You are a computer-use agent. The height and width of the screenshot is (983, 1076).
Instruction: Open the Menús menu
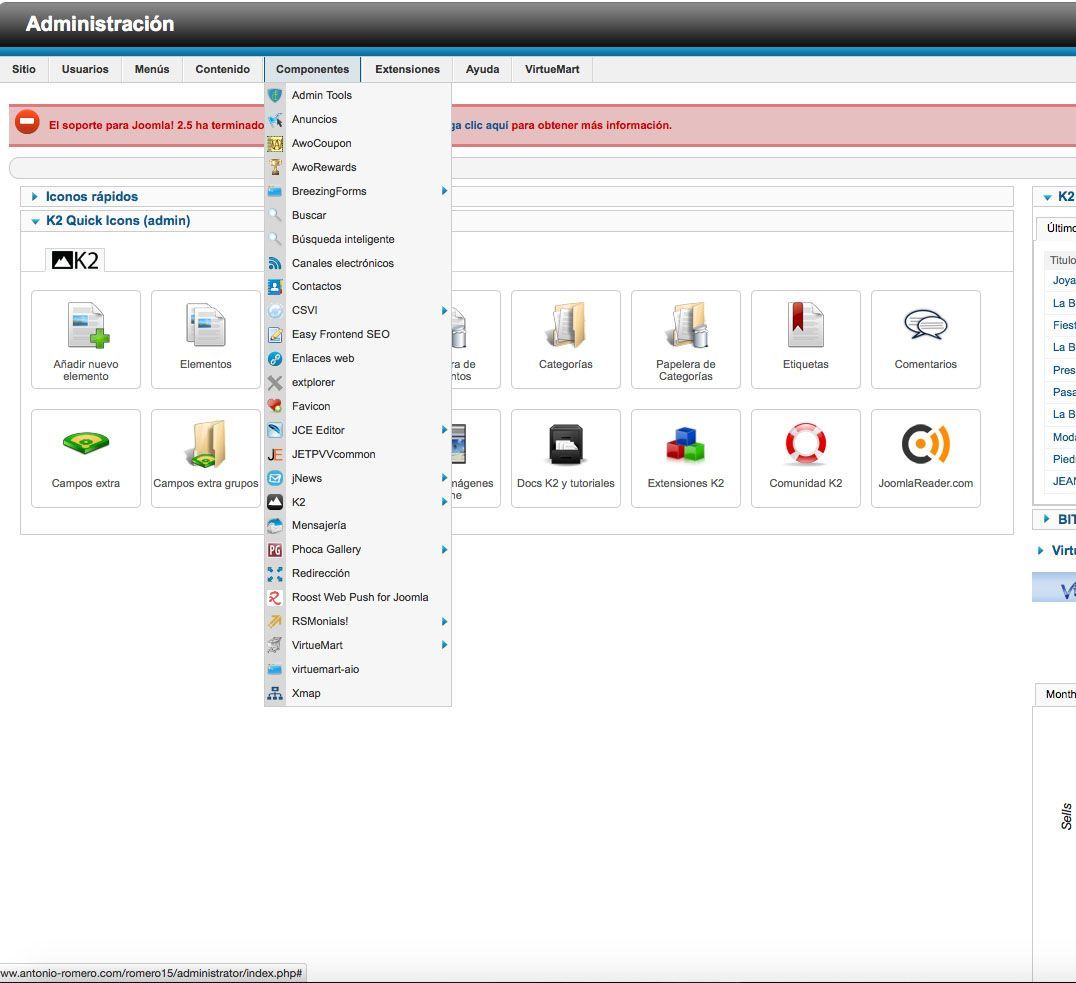[x=152, y=69]
